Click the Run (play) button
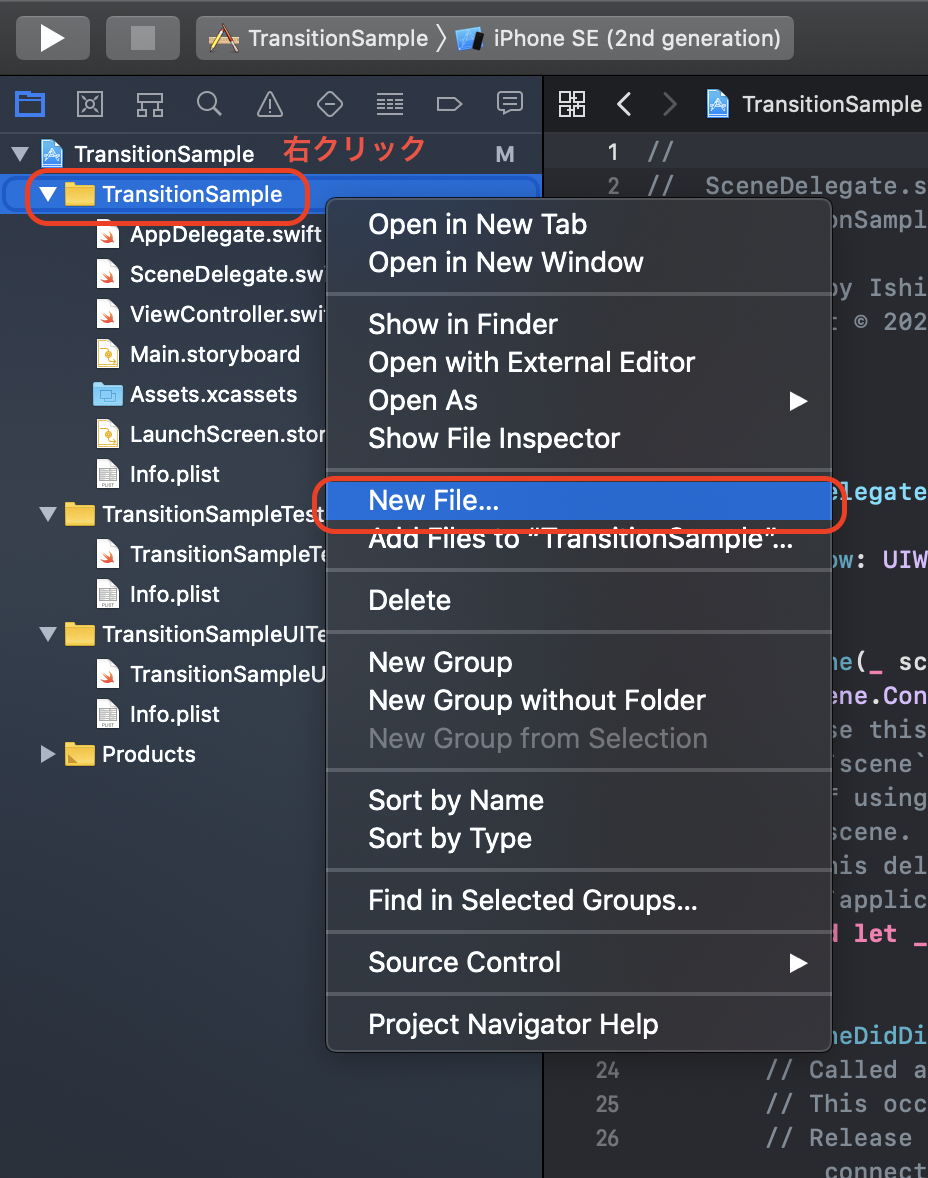This screenshot has height=1178, width=928. [x=53, y=38]
